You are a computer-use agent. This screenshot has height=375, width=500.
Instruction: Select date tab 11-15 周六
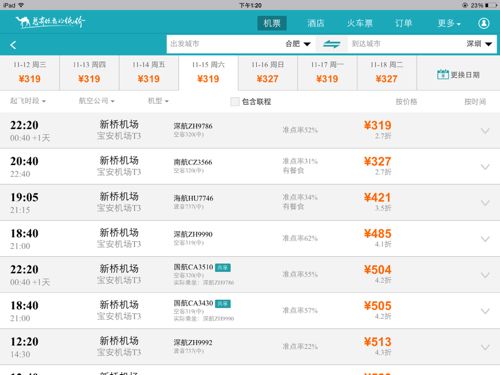coord(208,73)
